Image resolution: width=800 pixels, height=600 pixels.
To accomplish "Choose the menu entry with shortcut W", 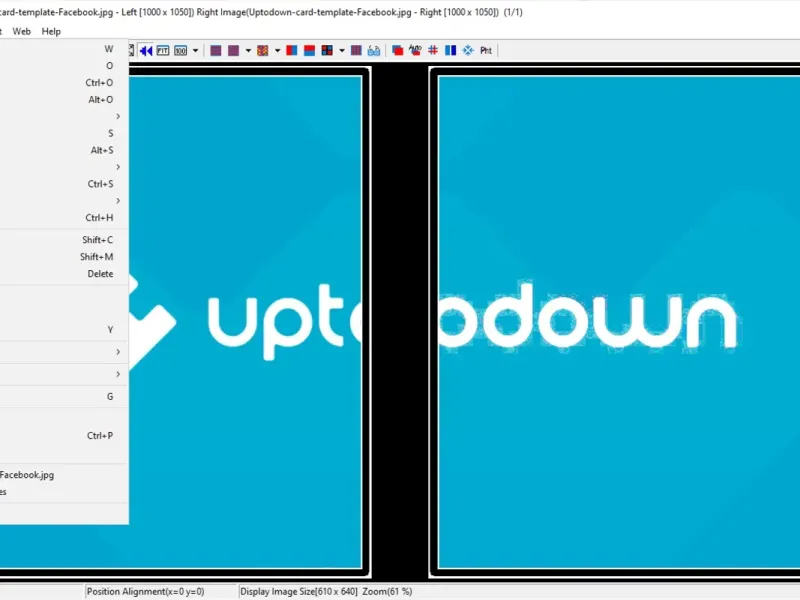I will 64,49.
